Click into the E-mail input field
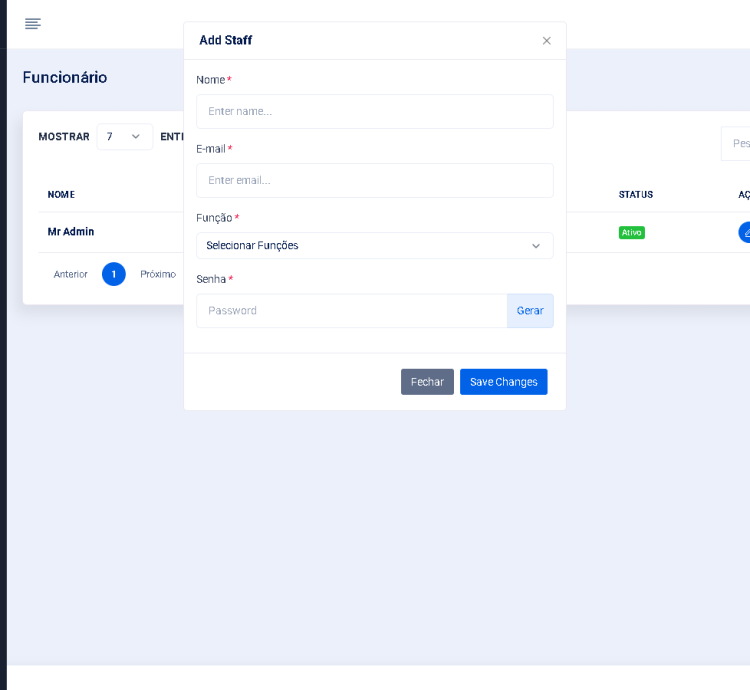This screenshot has width=750, height=690. (x=374, y=181)
